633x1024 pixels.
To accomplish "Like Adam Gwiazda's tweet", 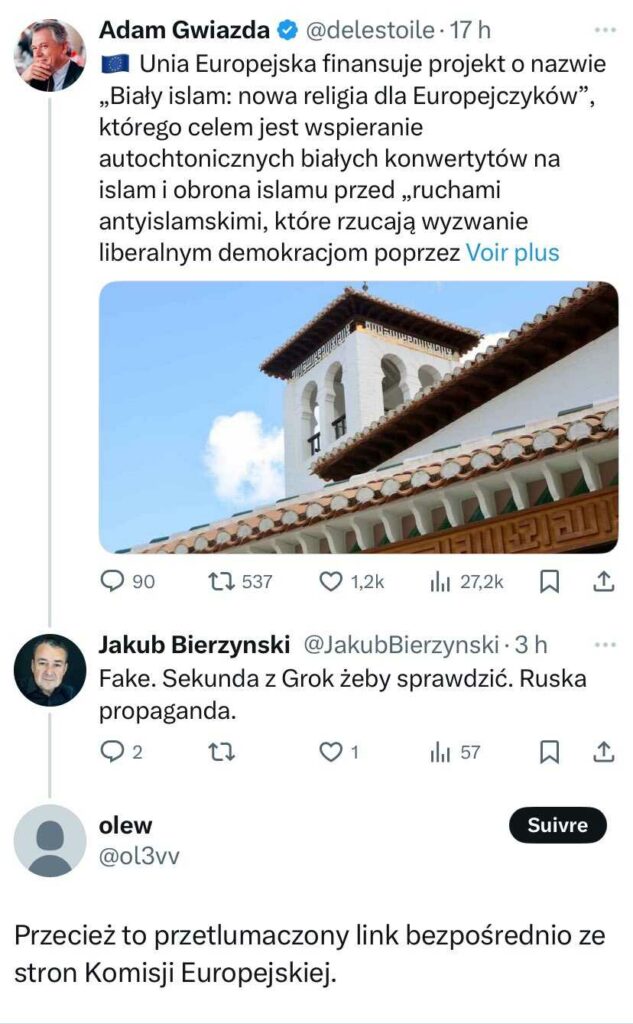I will click(x=331, y=581).
